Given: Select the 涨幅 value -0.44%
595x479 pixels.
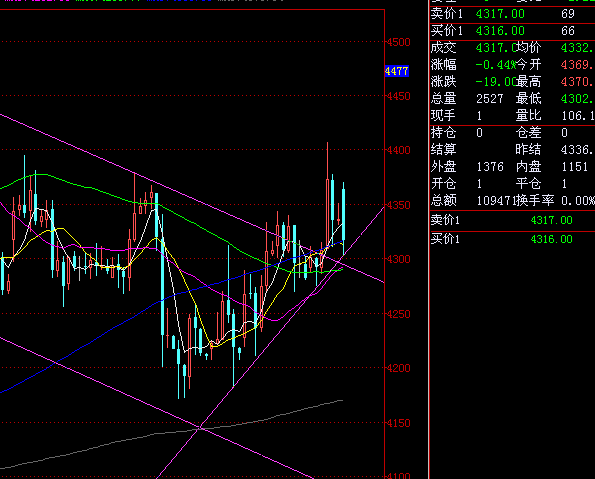Looking at the screenshot, I should click(x=496, y=65).
